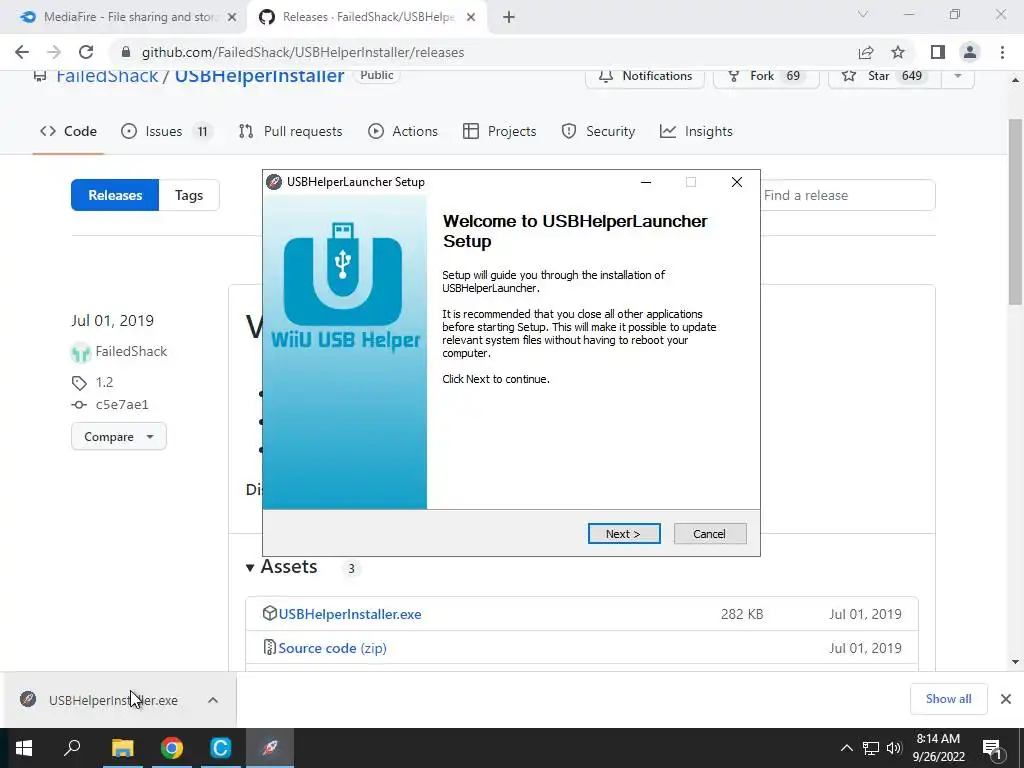Click the Chrome taskbar icon
The height and width of the screenshot is (768, 1024).
click(x=172, y=748)
